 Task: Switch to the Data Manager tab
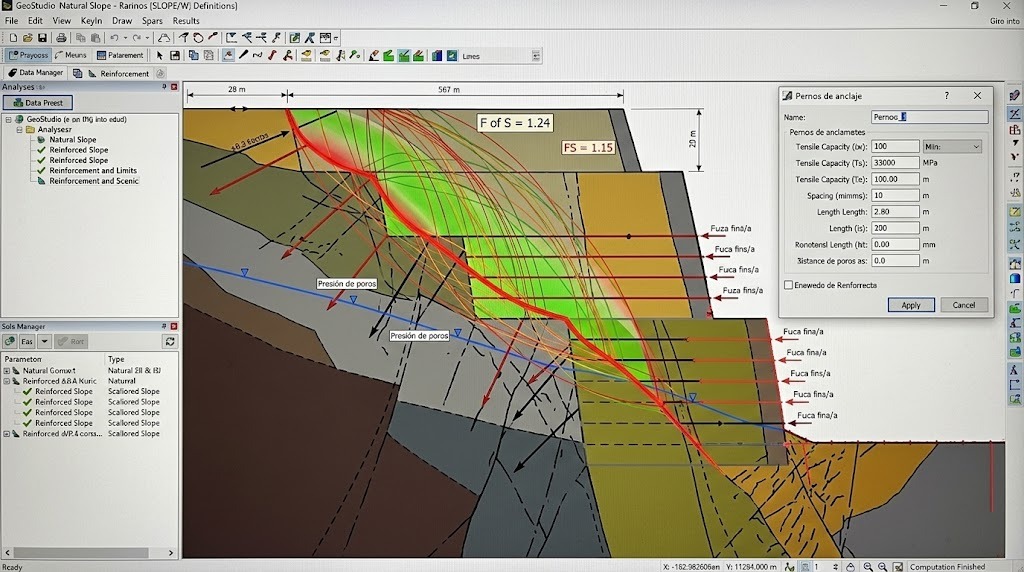click(x=36, y=72)
